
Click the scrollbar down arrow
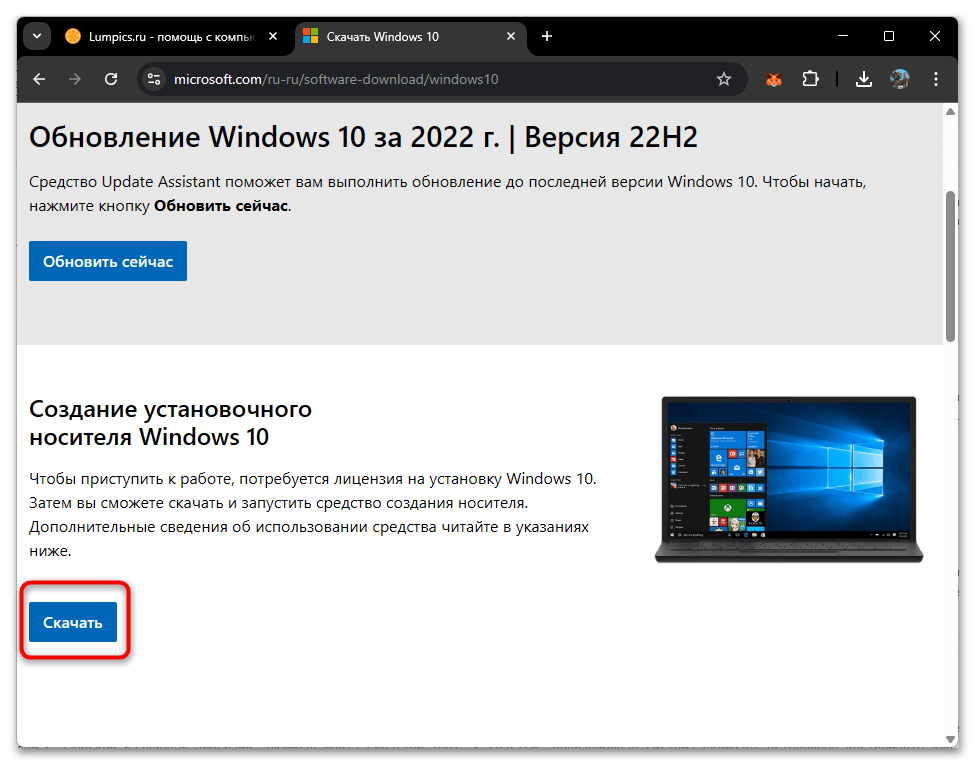pyautogui.click(x=950, y=739)
